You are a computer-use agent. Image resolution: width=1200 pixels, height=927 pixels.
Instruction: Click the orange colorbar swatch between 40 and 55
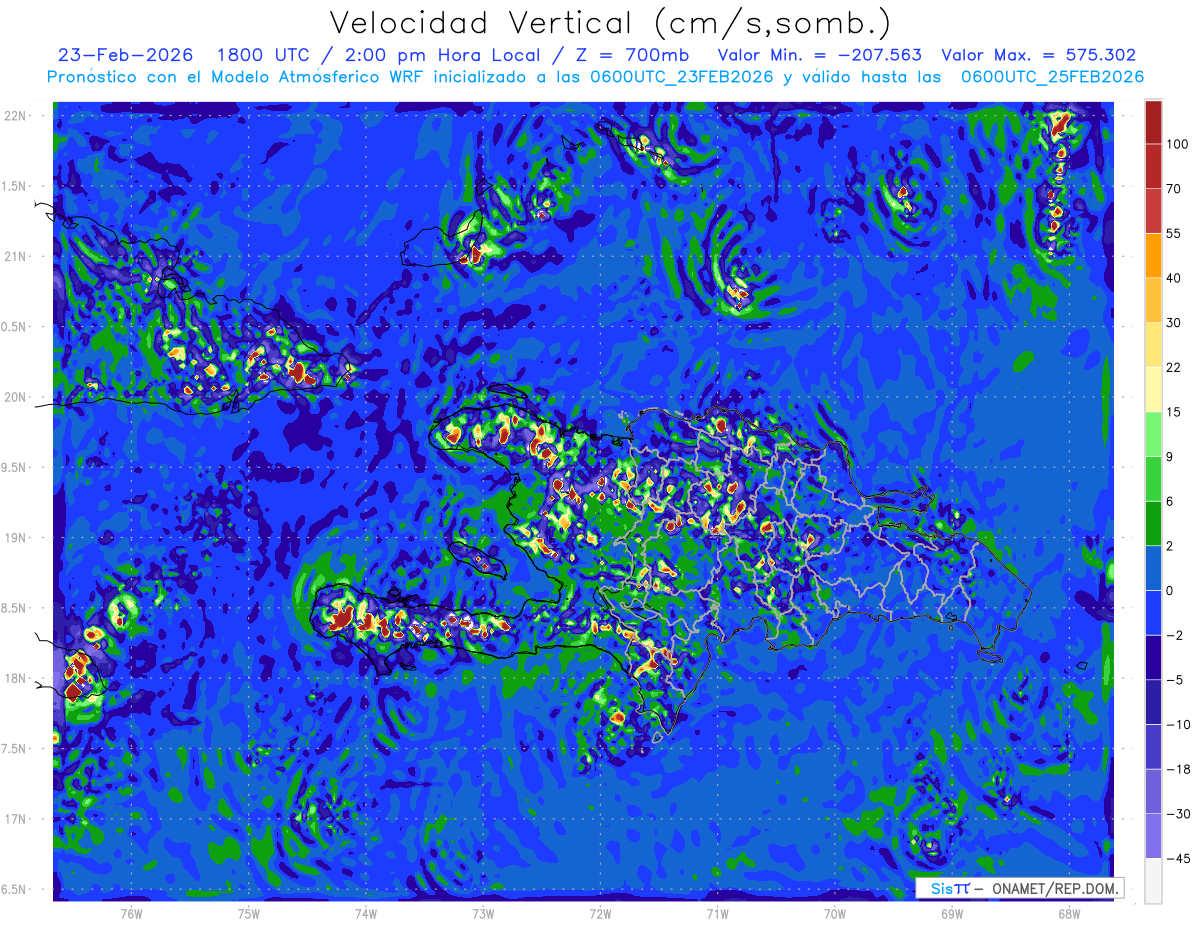click(1153, 255)
